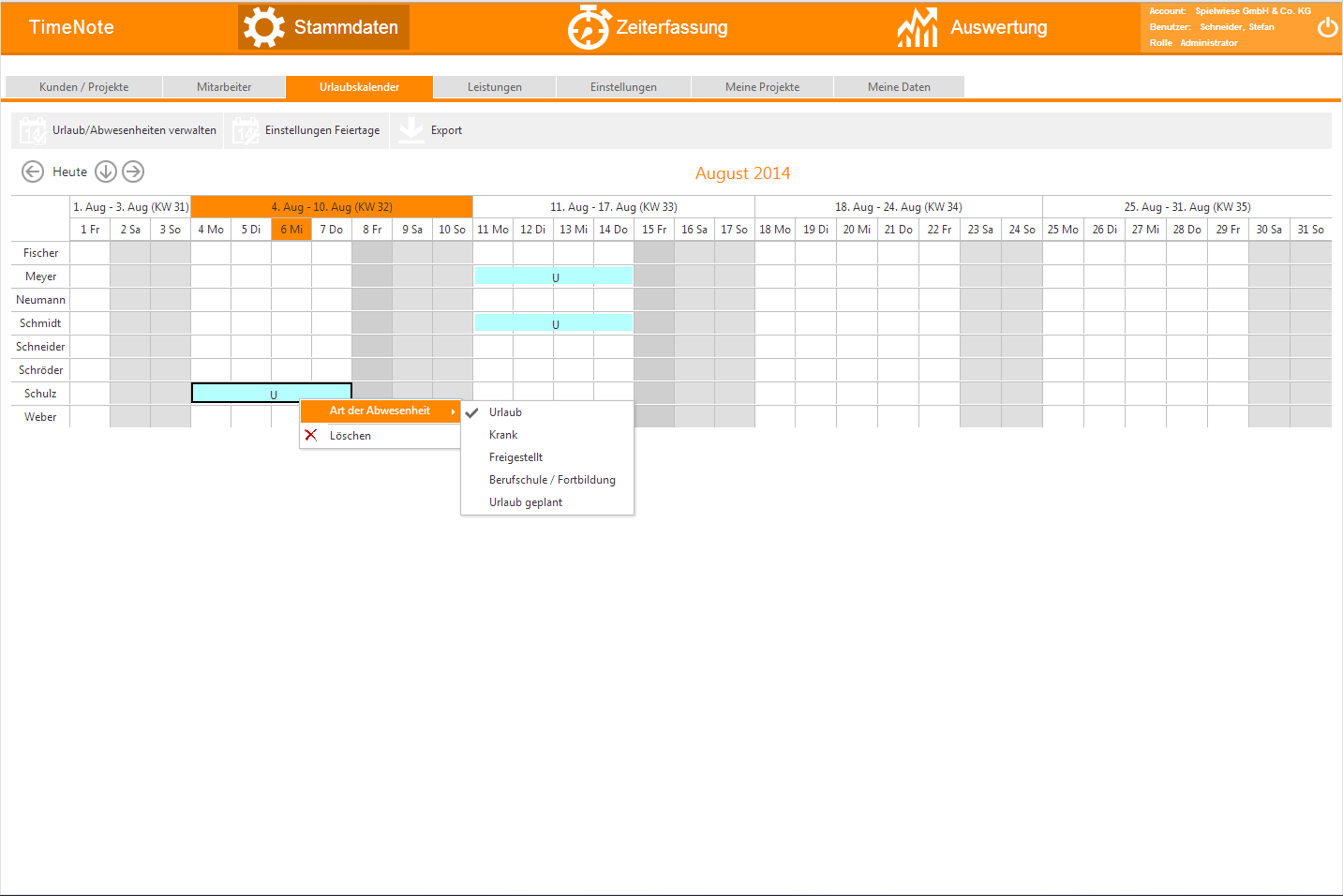The width and height of the screenshot is (1343, 896).
Task: Choose Freigestellt from the submenu
Action: point(515,457)
